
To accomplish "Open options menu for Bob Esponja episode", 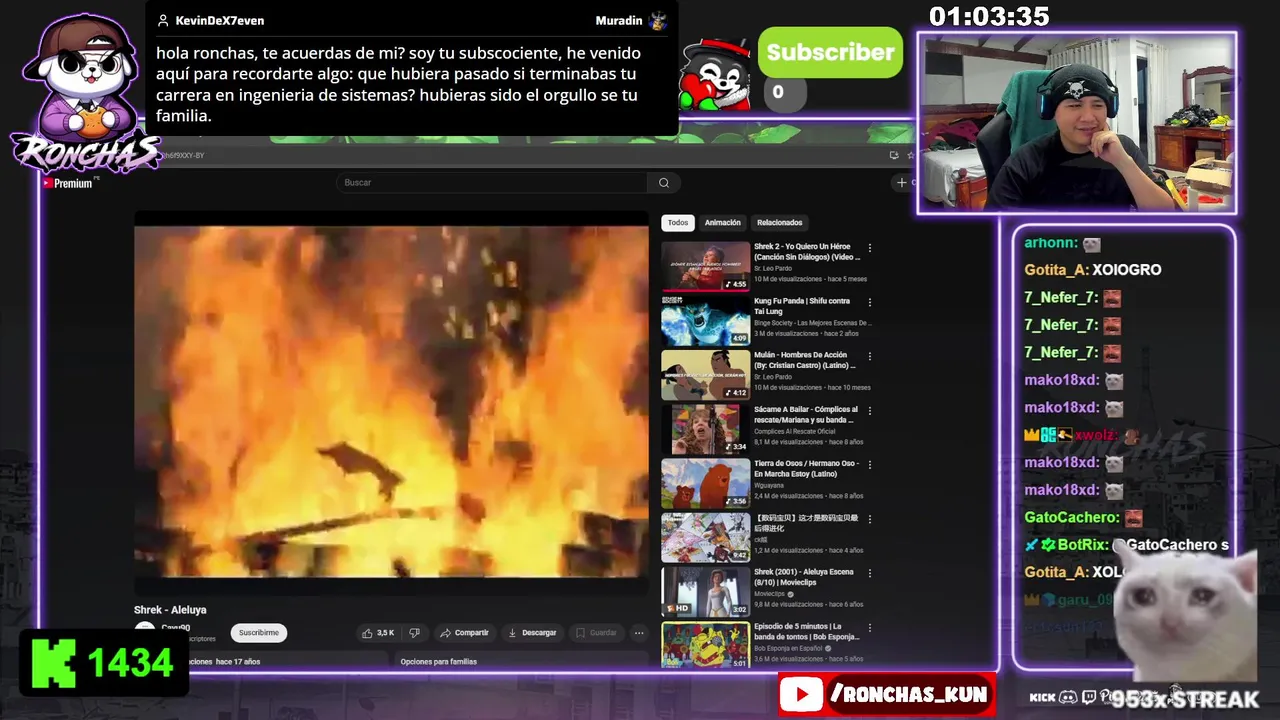I will [870, 628].
